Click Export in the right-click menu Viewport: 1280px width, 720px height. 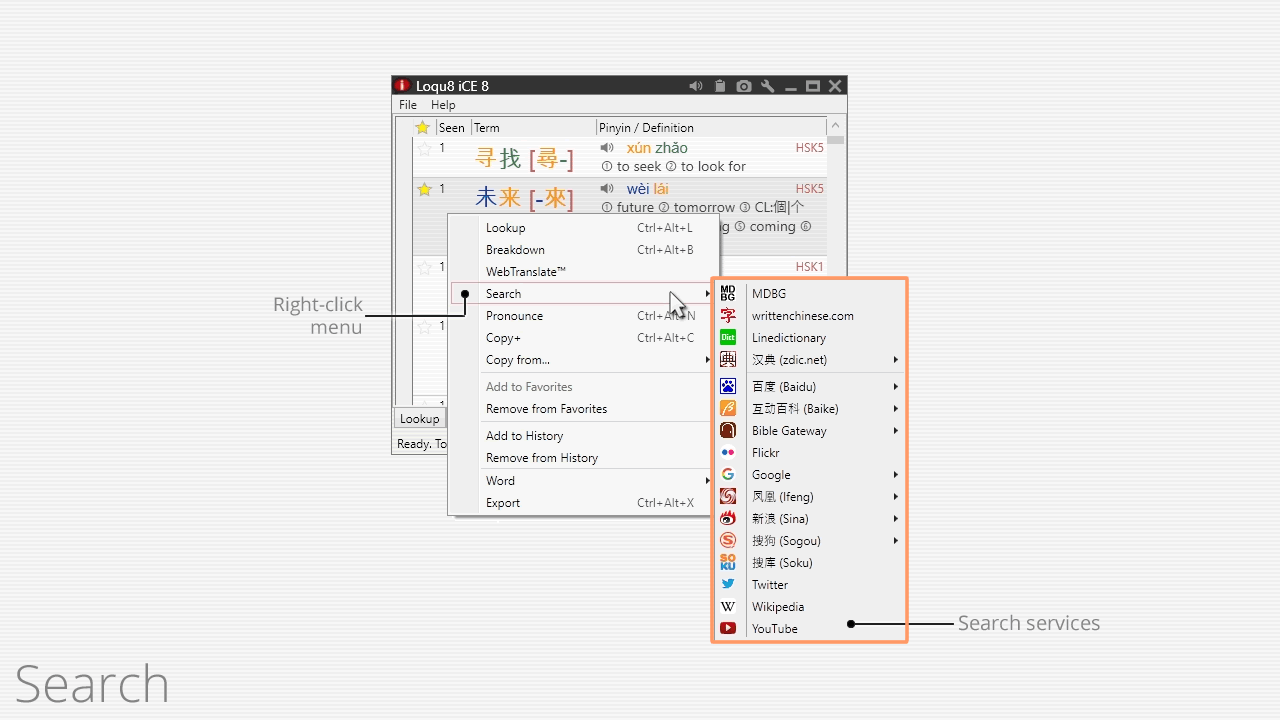pyautogui.click(x=503, y=503)
